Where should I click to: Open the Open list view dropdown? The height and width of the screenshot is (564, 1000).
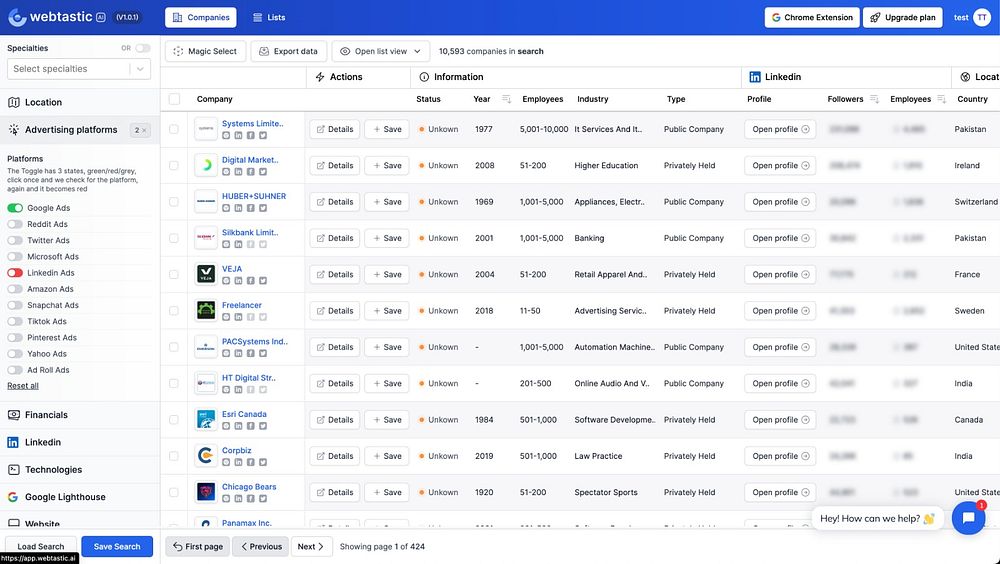[381, 51]
